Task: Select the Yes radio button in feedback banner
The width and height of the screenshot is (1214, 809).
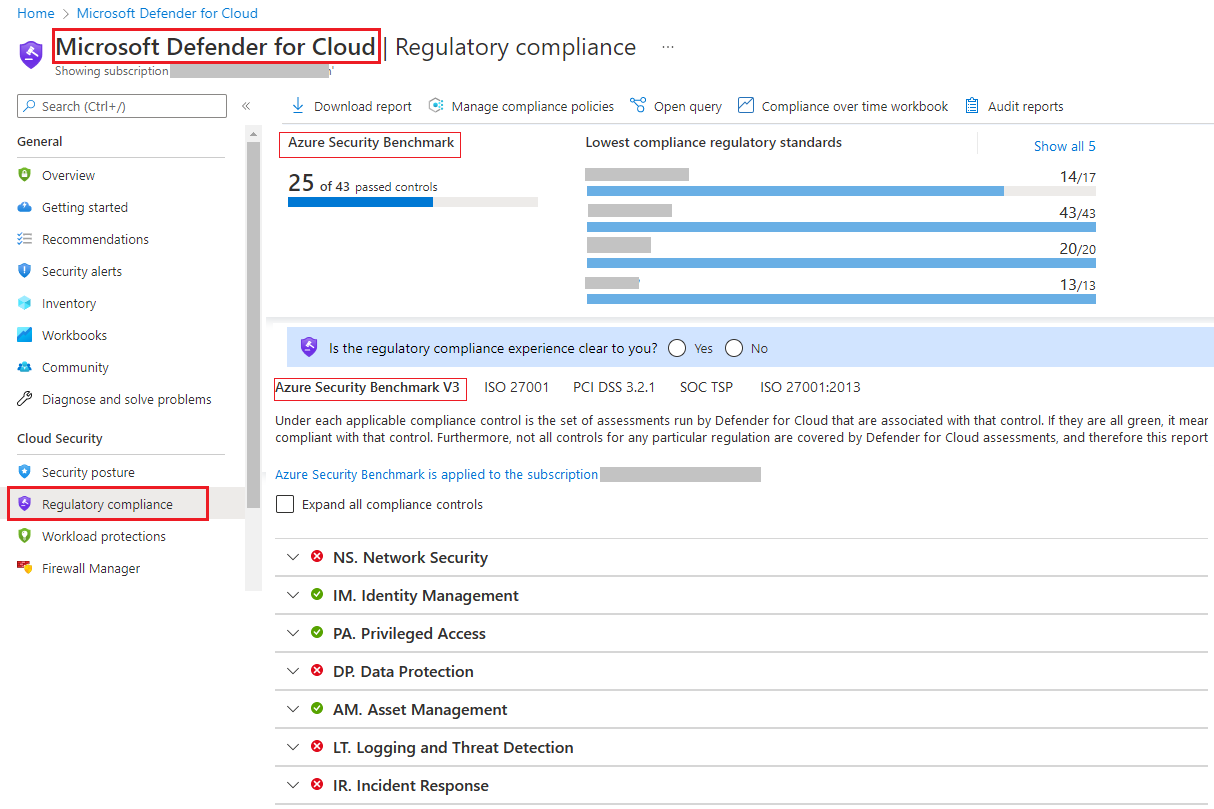Action: click(x=677, y=348)
